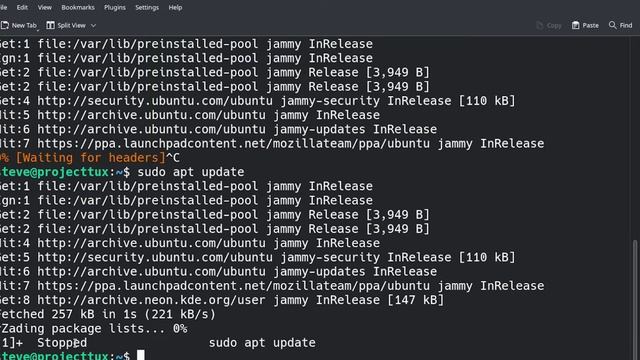Click "sudo apt update" after the green prompt

191,172
